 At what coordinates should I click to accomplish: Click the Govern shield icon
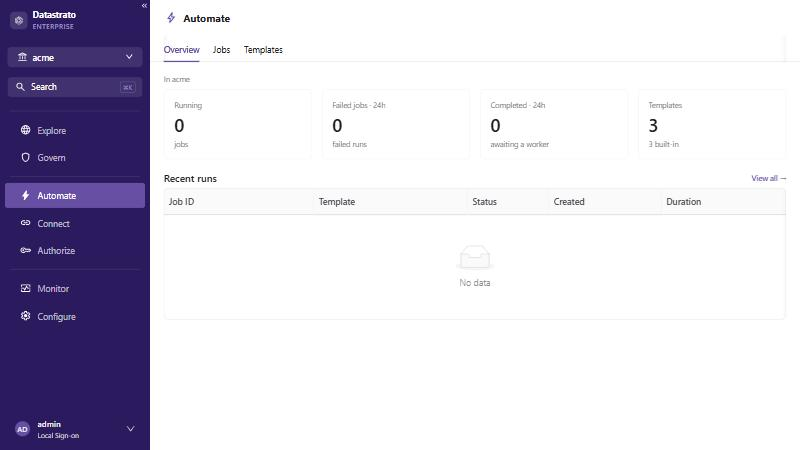26,158
